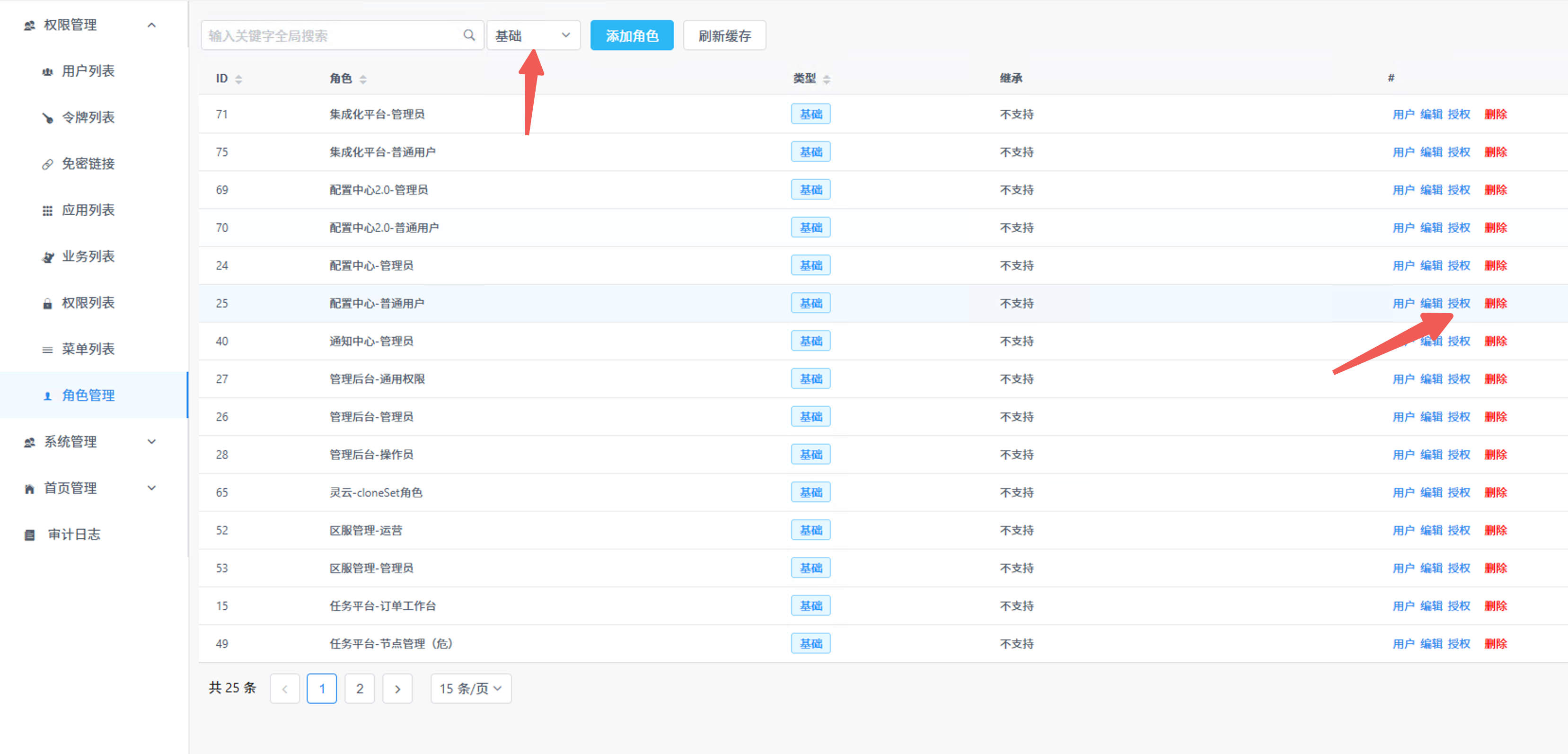Click 删除 for 任务平台-节点管理（危） row
This screenshot has height=754, width=1568.
(x=1496, y=644)
